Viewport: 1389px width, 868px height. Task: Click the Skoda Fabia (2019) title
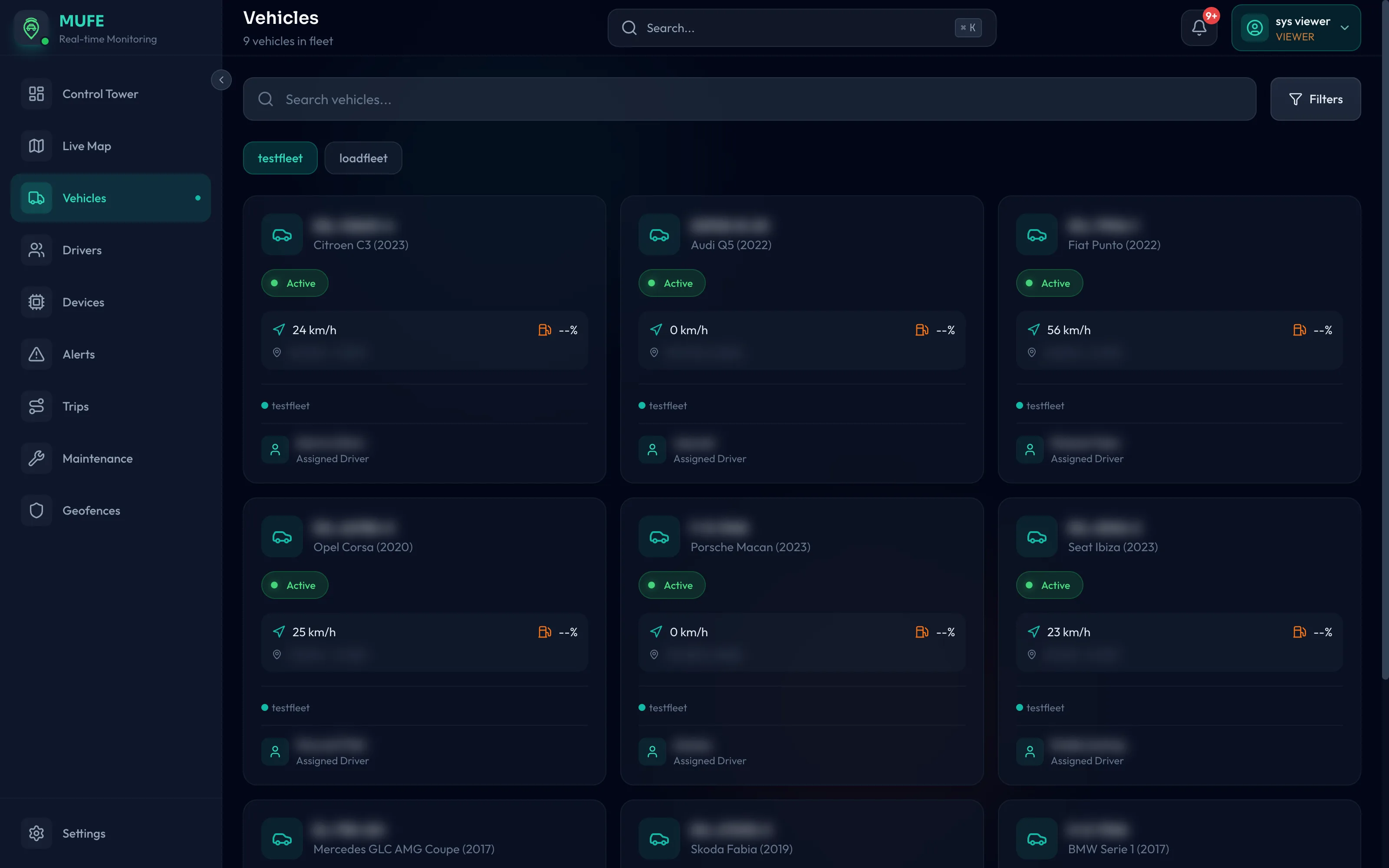pos(741,849)
